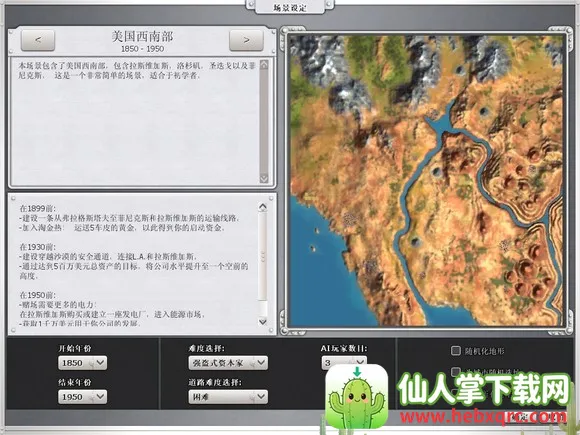Click the scenario description text starting 本场景包含了美国西南部
This screenshot has height=435, width=580.
pos(137,71)
